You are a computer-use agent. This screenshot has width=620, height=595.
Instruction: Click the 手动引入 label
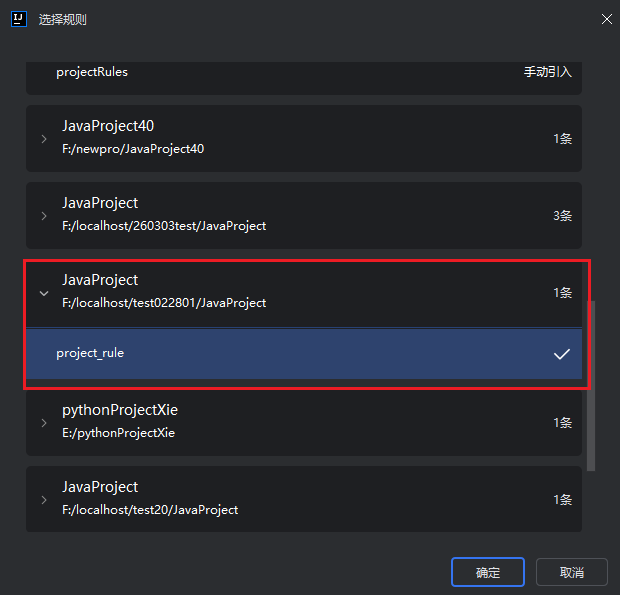548,72
